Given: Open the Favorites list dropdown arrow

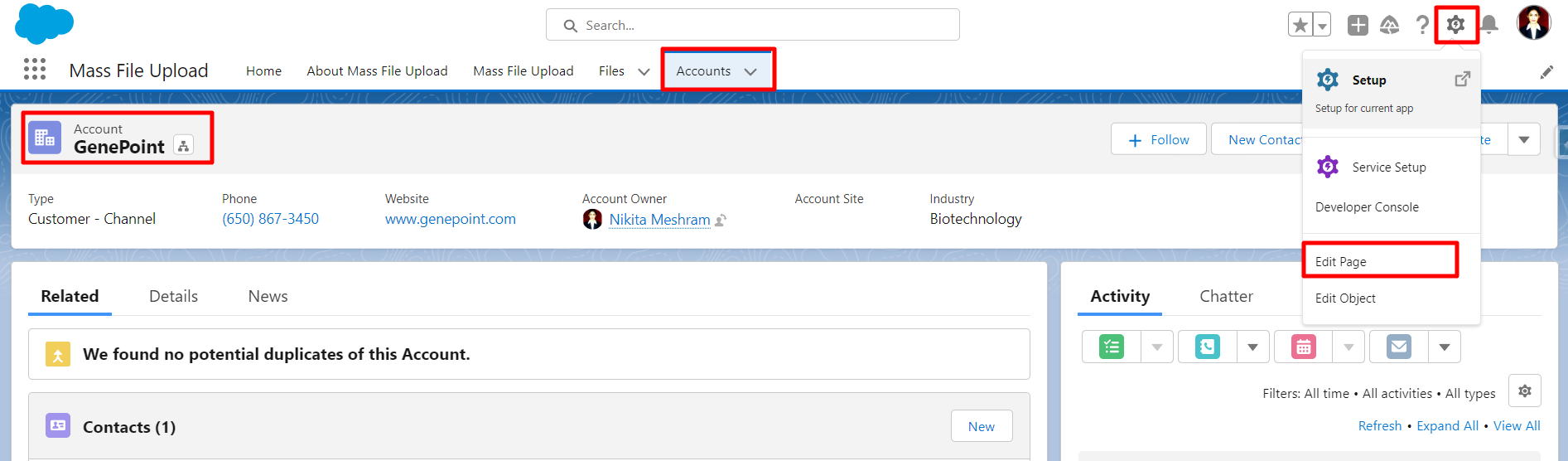Looking at the screenshot, I should pos(1322,25).
